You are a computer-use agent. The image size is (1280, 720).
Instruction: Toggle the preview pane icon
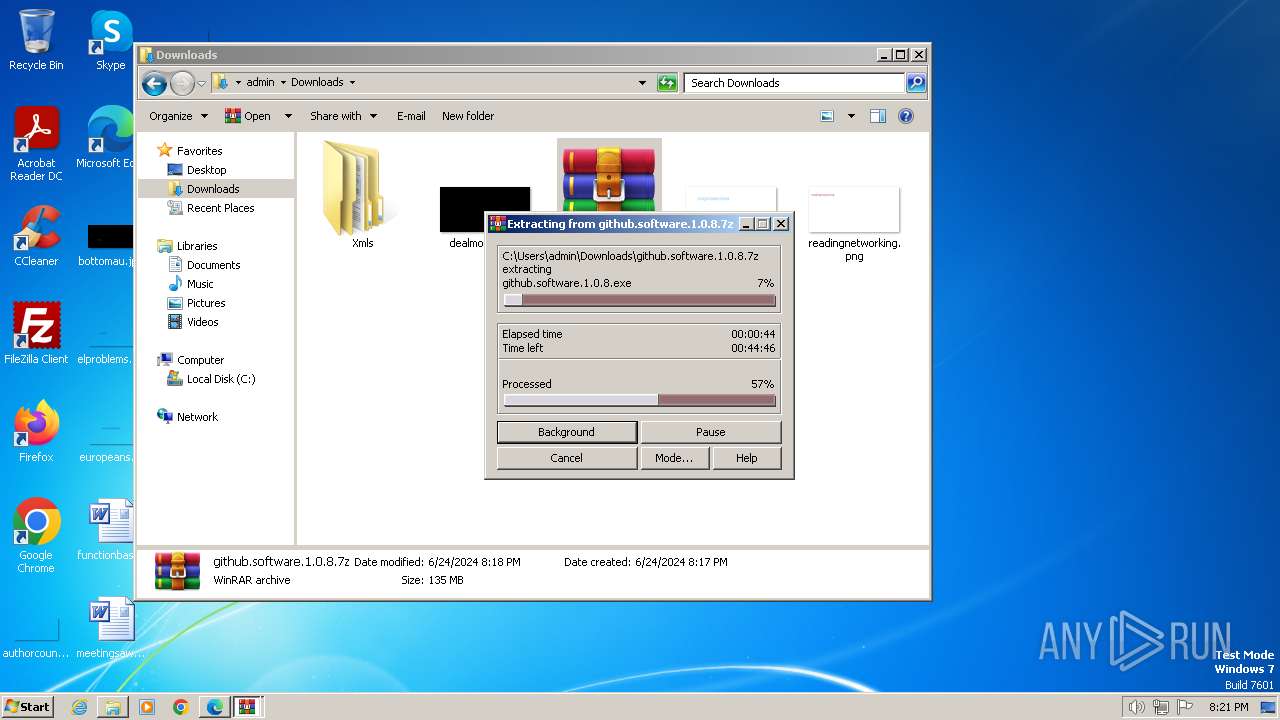point(878,116)
